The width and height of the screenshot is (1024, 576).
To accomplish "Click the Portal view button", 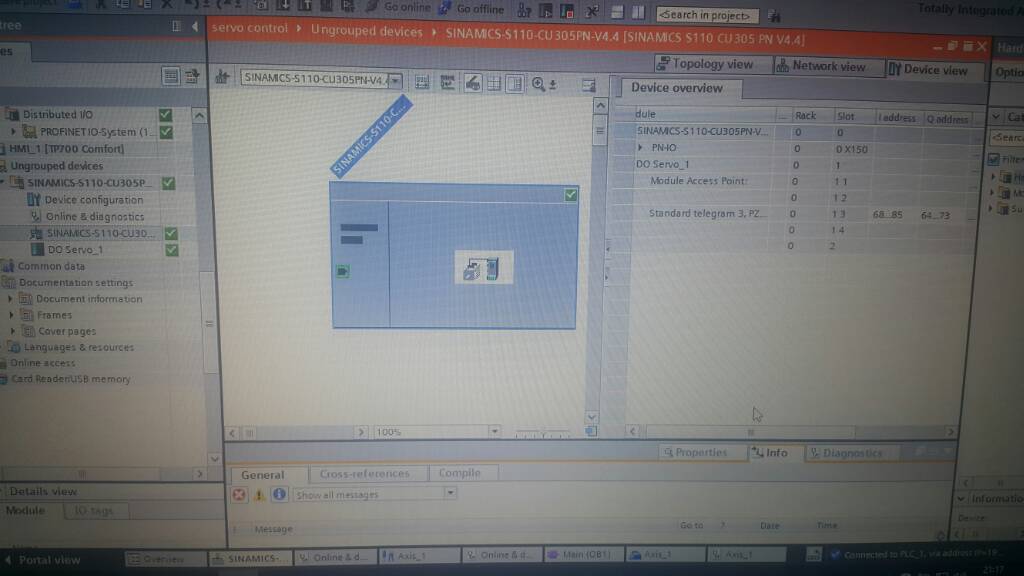I will coord(42,560).
